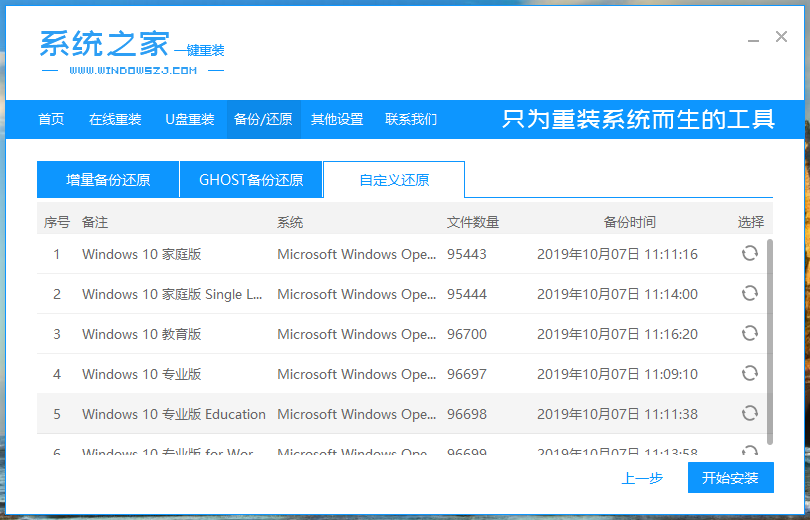Image resolution: width=810 pixels, height=520 pixels.
Task: Click the 上一步 link
Action: (642, 478)
